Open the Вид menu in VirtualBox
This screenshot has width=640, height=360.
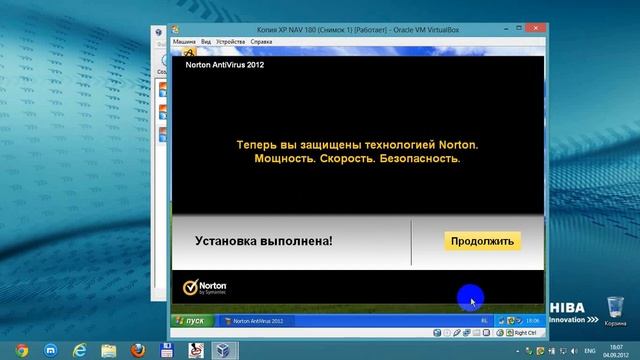pos(206,42)
